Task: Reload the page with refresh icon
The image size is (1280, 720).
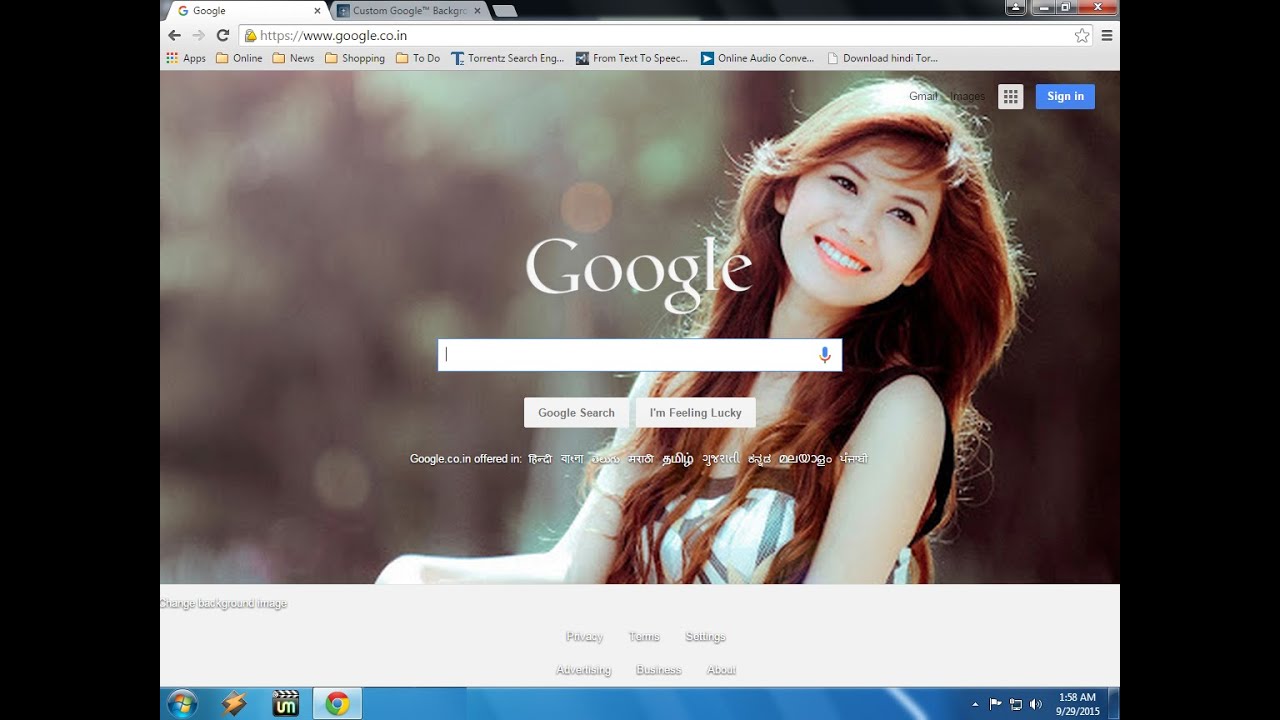Action: click(223, 35)
